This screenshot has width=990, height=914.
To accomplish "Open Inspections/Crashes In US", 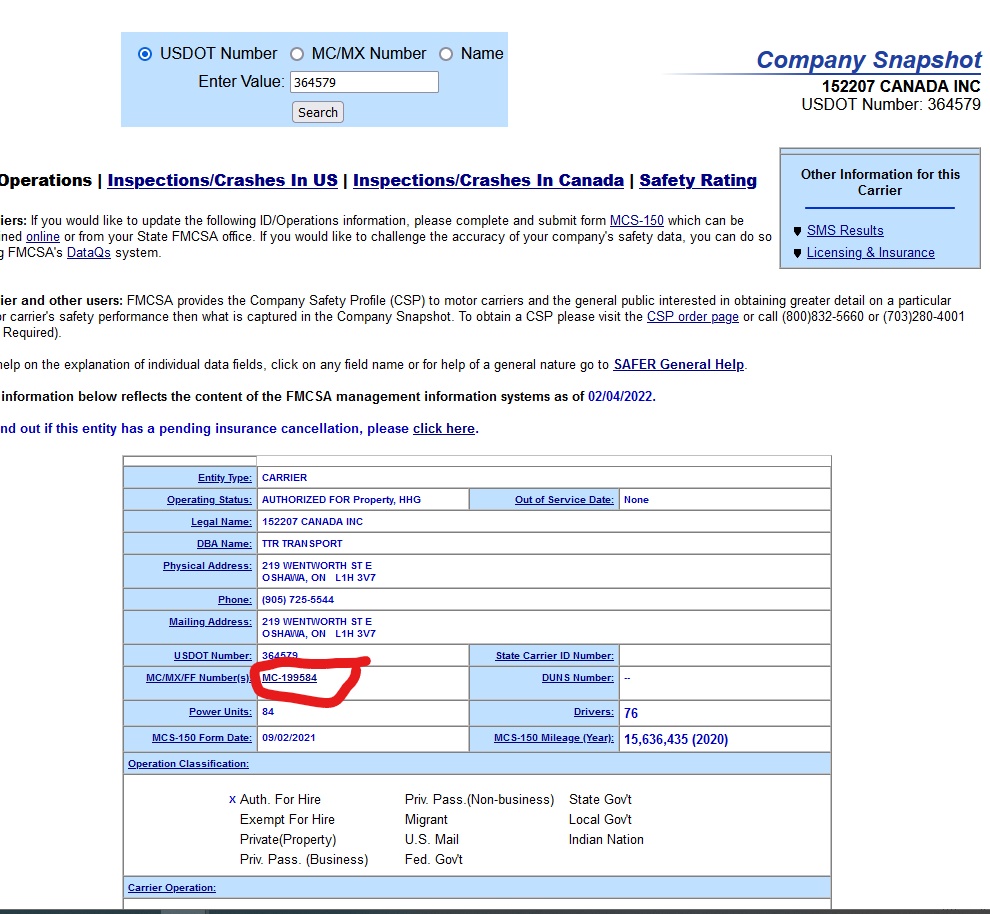I will click(x=221, y=180).
